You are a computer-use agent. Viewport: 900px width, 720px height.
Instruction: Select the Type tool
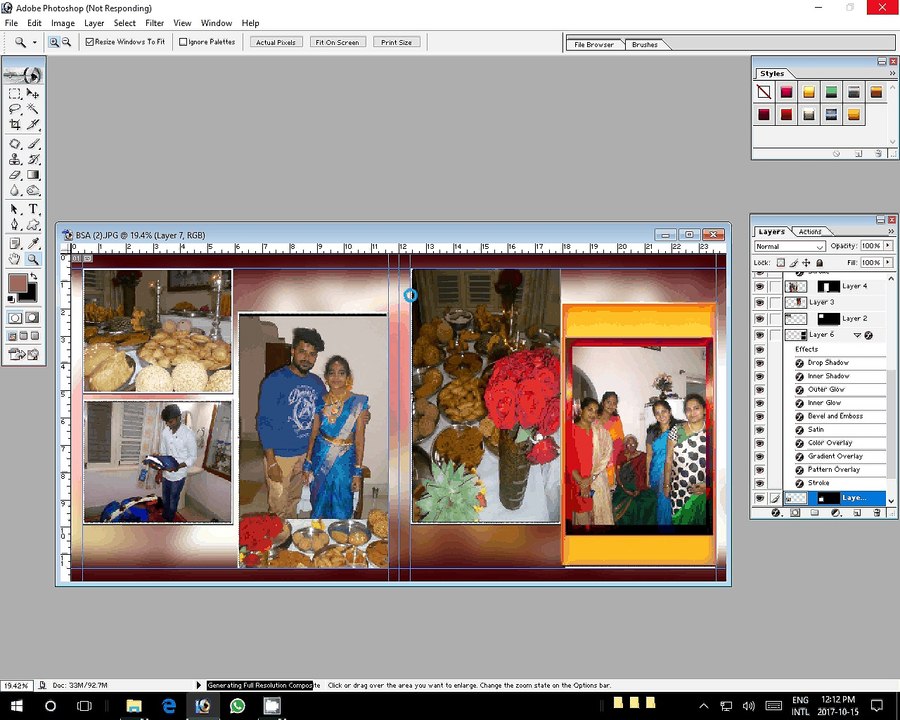pos(33,210)
